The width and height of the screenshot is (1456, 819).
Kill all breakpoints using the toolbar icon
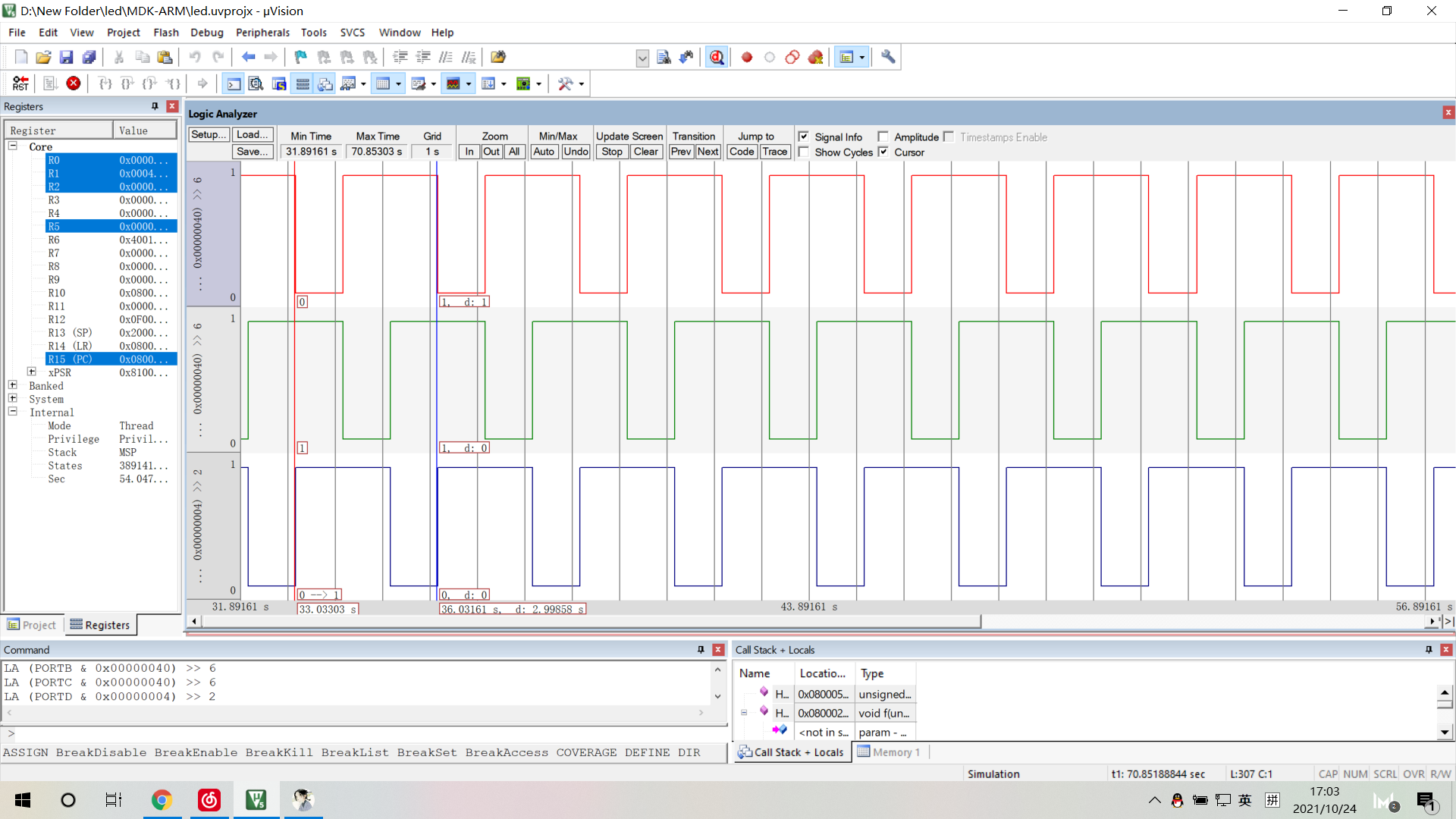tap(816, 57)
